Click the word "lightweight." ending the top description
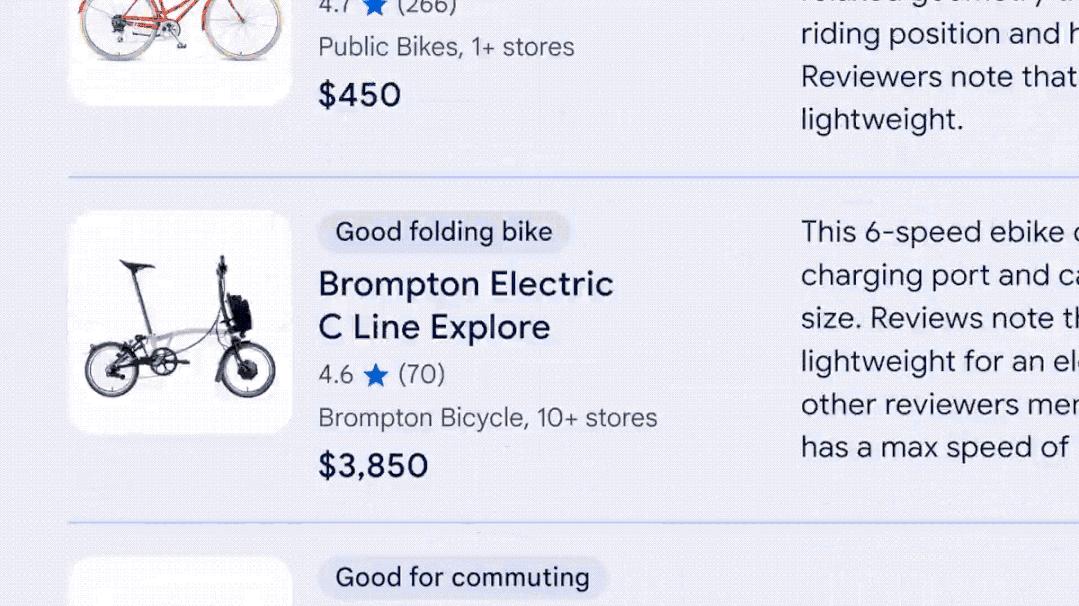Viewport: 1079px width, 606px height. pyautogui.click(x=881, y=120)
